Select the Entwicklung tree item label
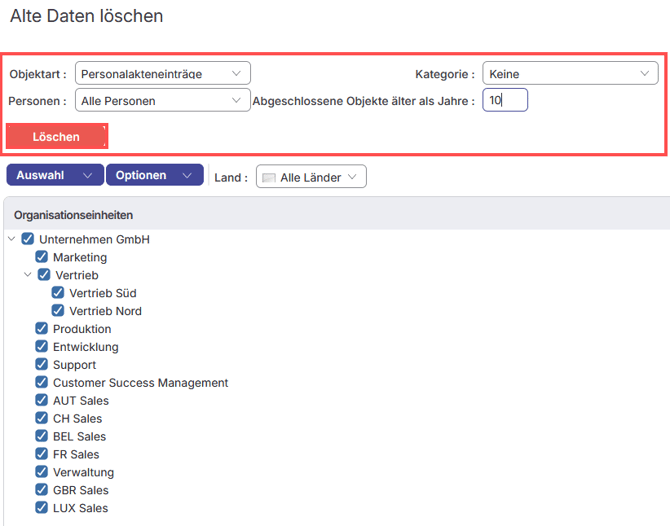This screenshot has width=670, height=526. click(85, 347)
